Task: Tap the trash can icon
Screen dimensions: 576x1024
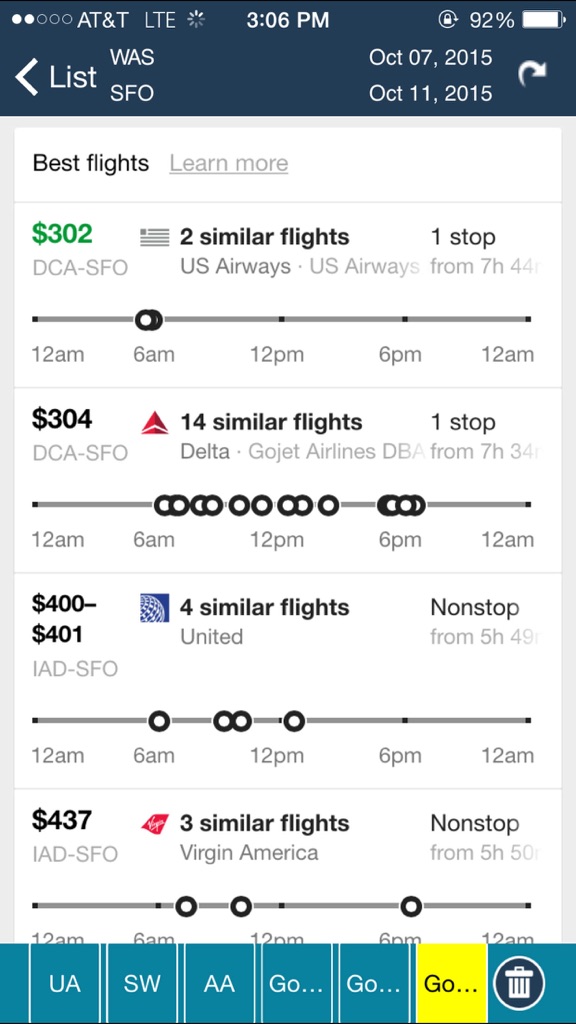Action: click(519, 983)
